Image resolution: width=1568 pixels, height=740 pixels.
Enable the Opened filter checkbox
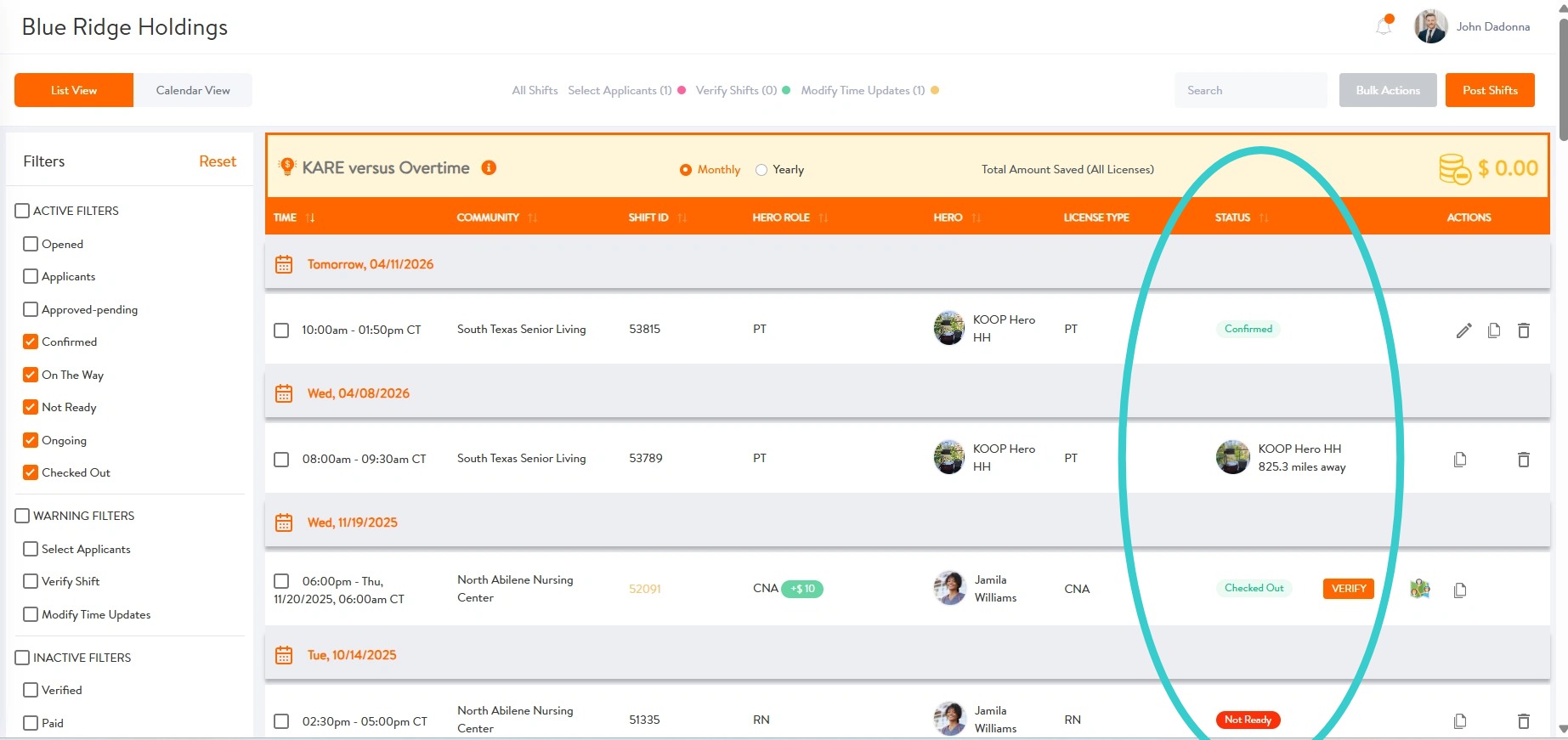[x=31, y=244]
